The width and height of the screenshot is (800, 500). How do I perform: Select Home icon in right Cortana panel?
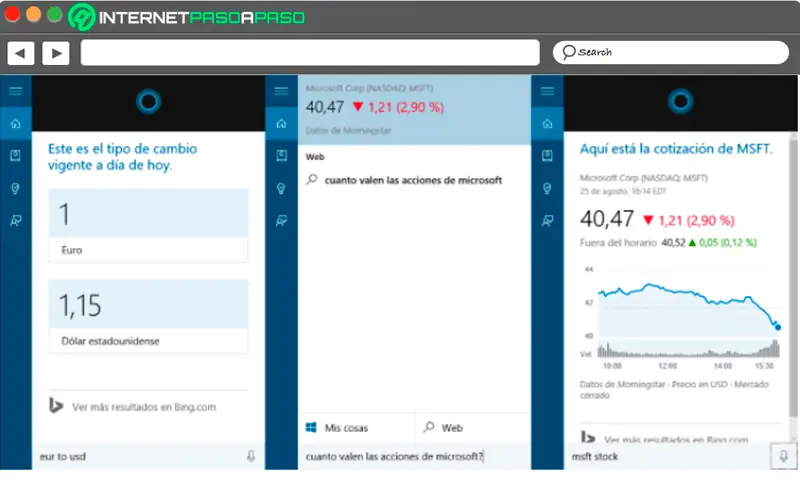547,123
